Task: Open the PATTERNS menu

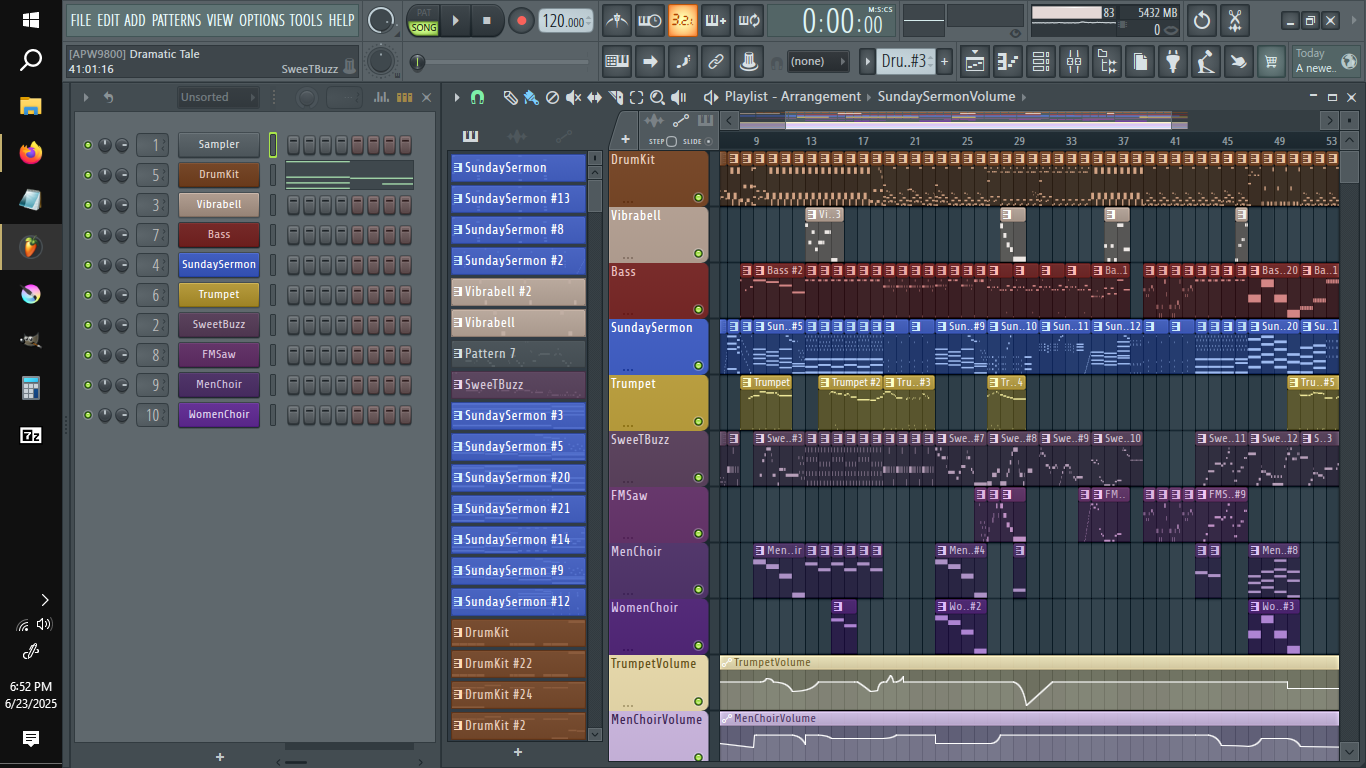Action: (x=176, y=20)
